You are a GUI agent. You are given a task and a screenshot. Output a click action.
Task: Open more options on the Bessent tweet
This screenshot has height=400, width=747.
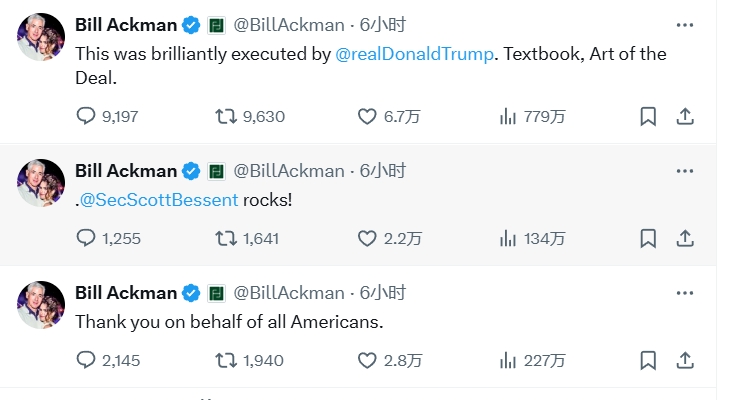(685, 171)
